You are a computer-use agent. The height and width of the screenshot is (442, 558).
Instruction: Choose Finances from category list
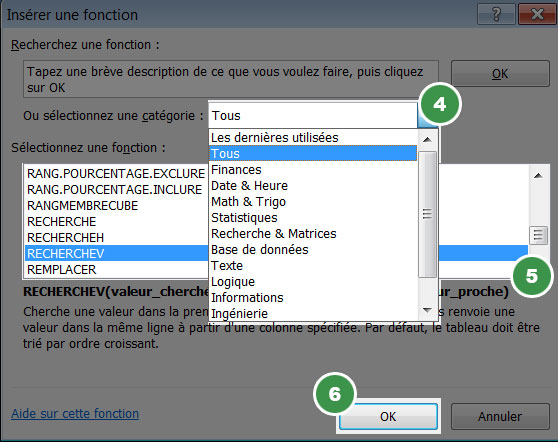click(313, 170)
